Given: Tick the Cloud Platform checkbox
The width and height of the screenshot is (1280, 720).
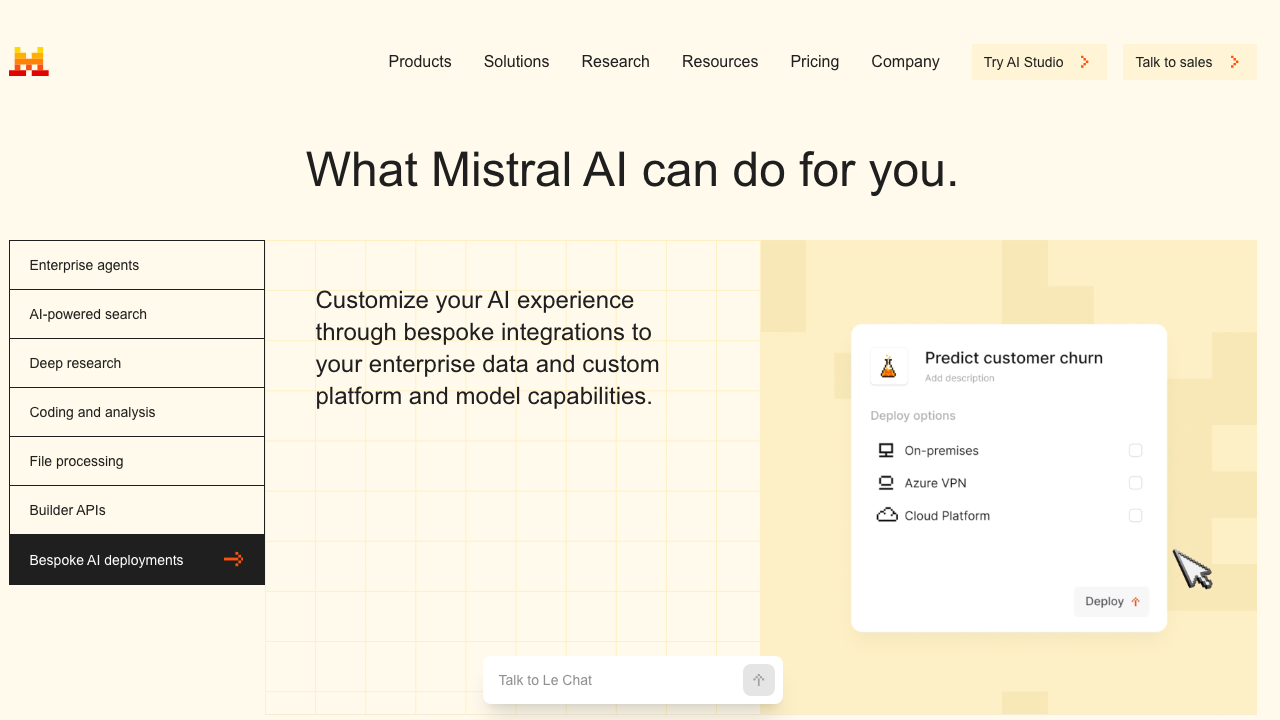Looking at the screenshot, I should pos(1136,515).
